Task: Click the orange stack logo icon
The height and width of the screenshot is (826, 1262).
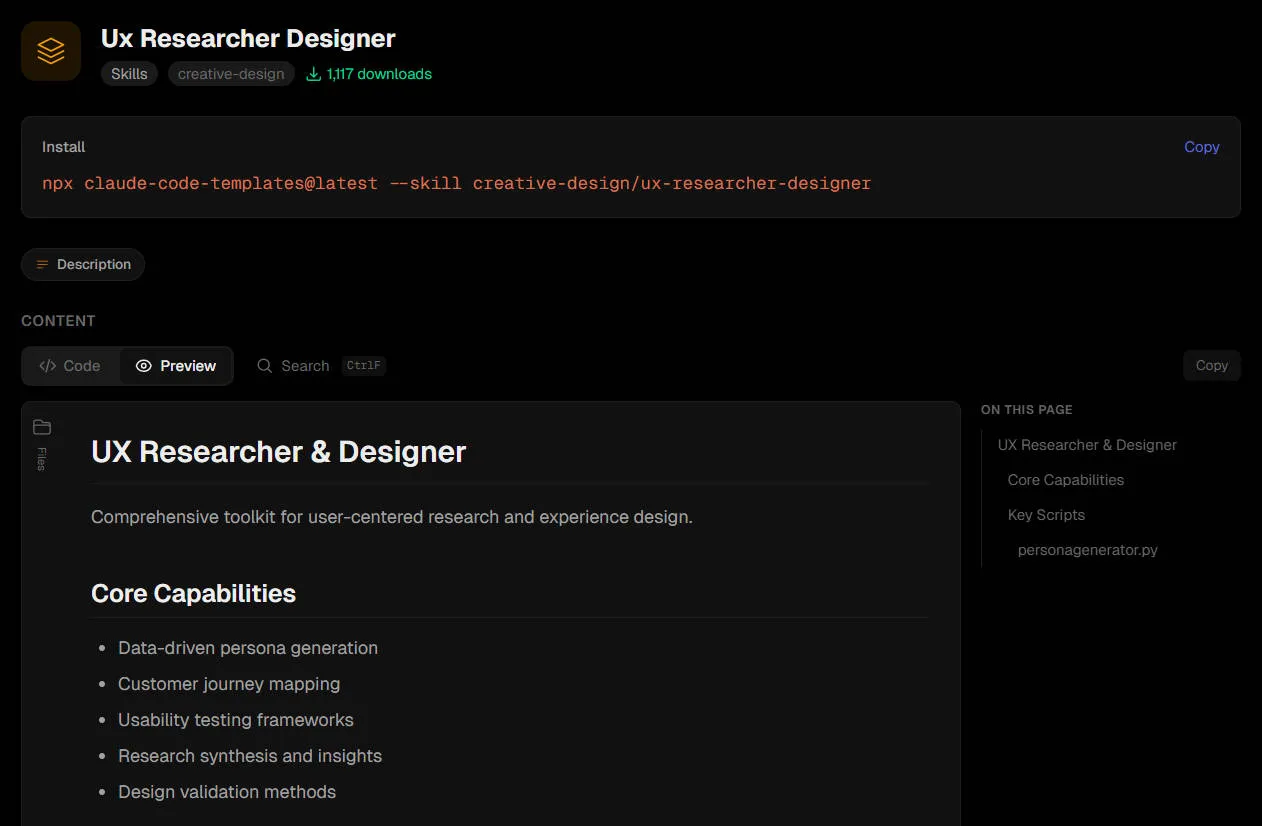Action: (50, 50)
